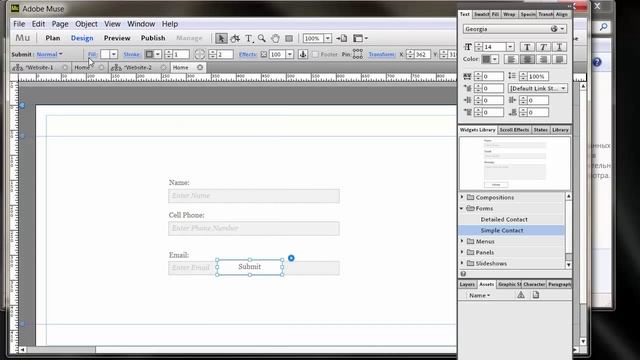Screen dimensions: 640x360
Task: Click the Transform label link
Action: tap(381, 54)
